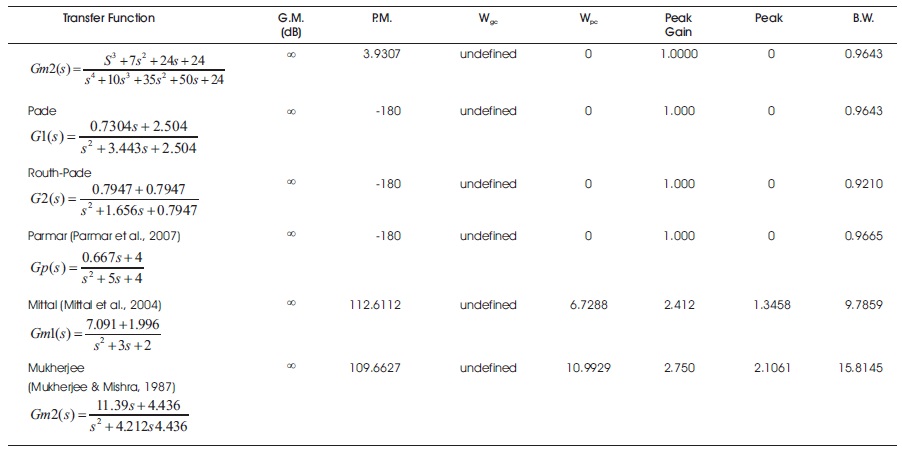Select the Pade method label
The image size is (902, 455).
coord(42,111)
